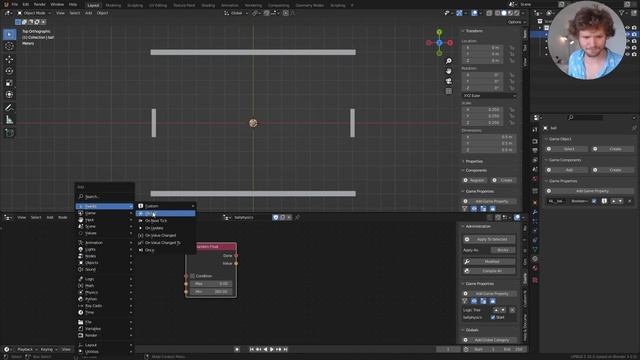Viewport: 640px width, 360px height.
Task: Select the Transform tool
Action: (x=9, y=95)
